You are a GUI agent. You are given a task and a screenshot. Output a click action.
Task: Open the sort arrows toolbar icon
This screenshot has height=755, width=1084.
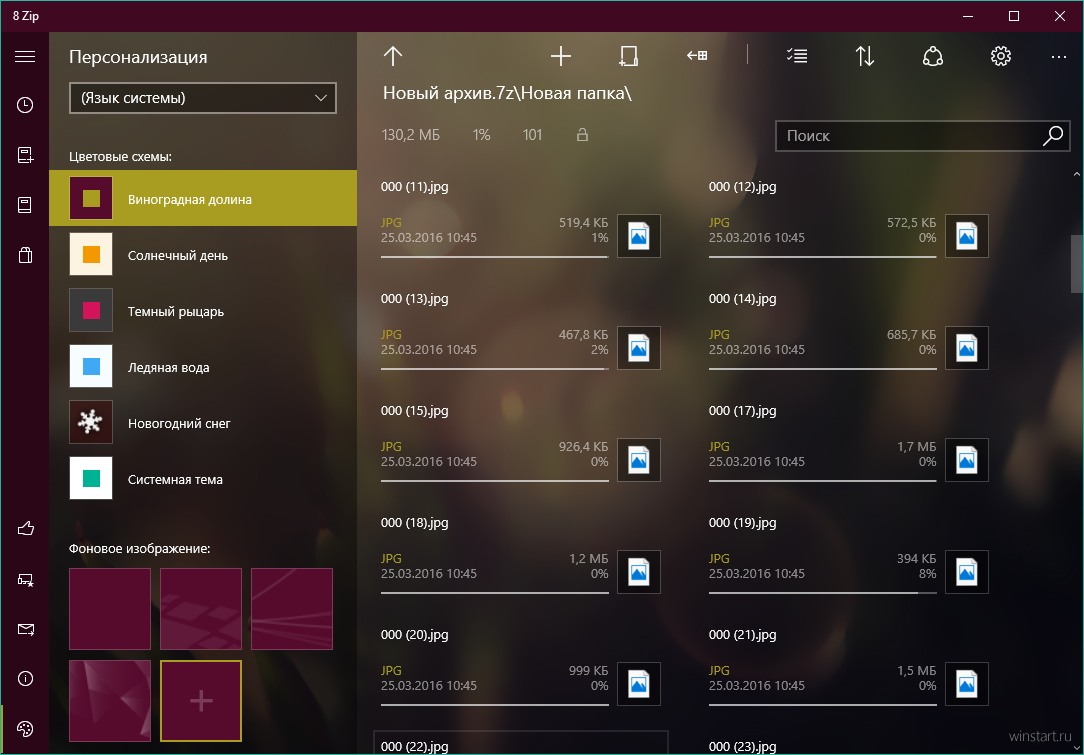pyautogui.click(x=865, y=56)
